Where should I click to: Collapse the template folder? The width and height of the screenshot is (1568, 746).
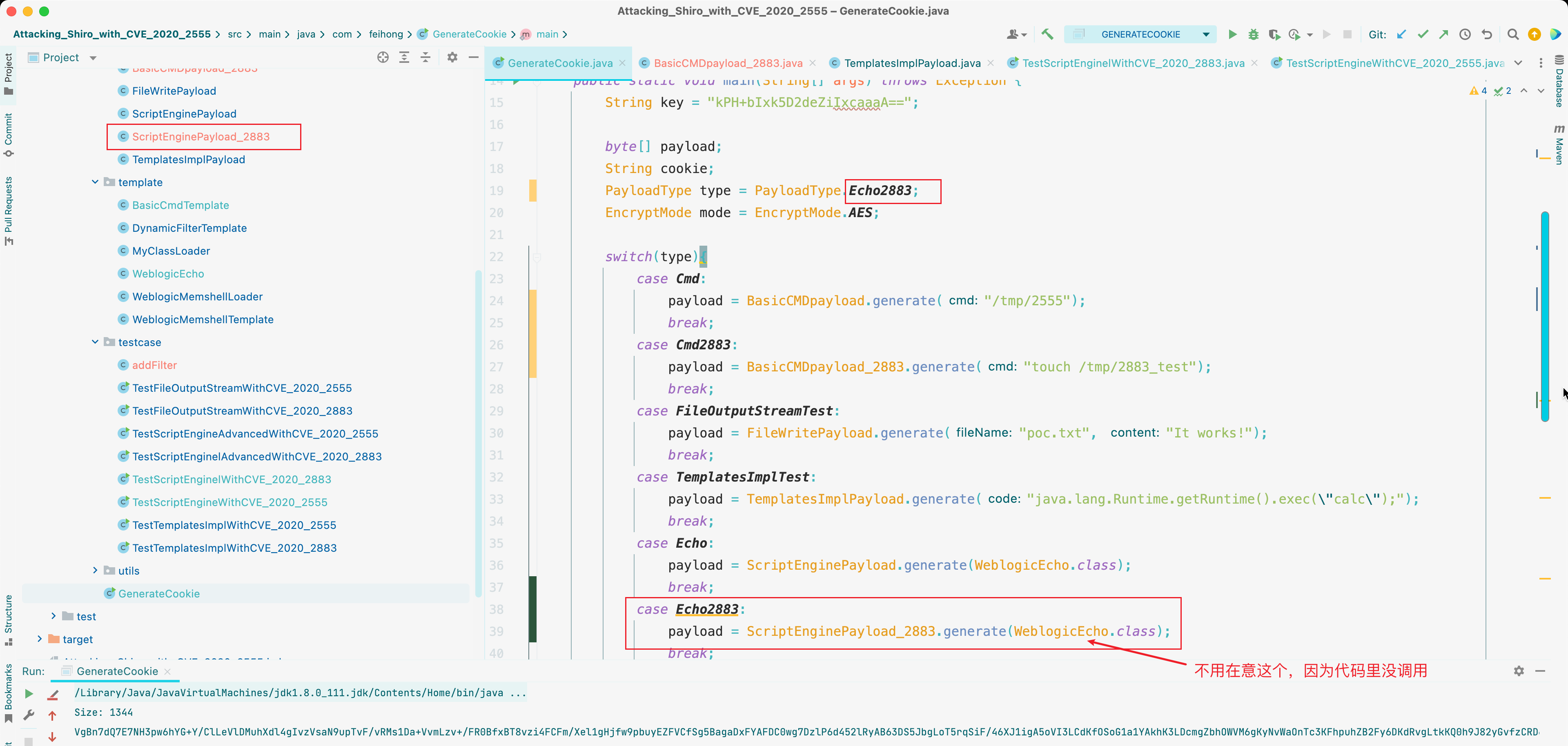click(95, 182)
